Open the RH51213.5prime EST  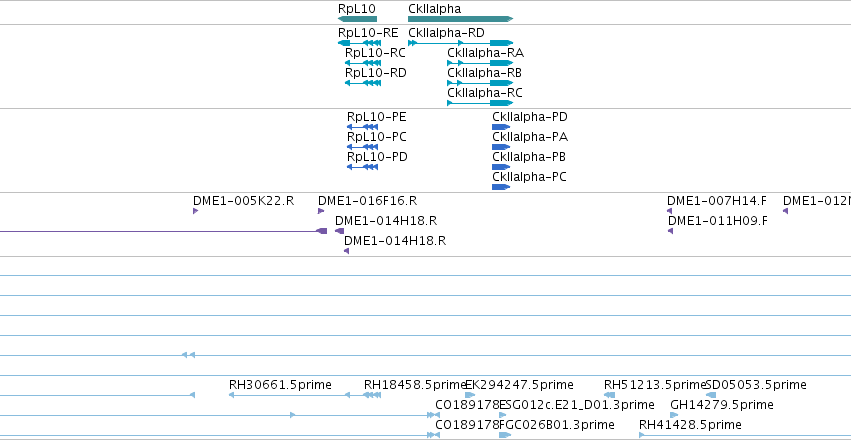pyautogui.click(x=609, y=395)
